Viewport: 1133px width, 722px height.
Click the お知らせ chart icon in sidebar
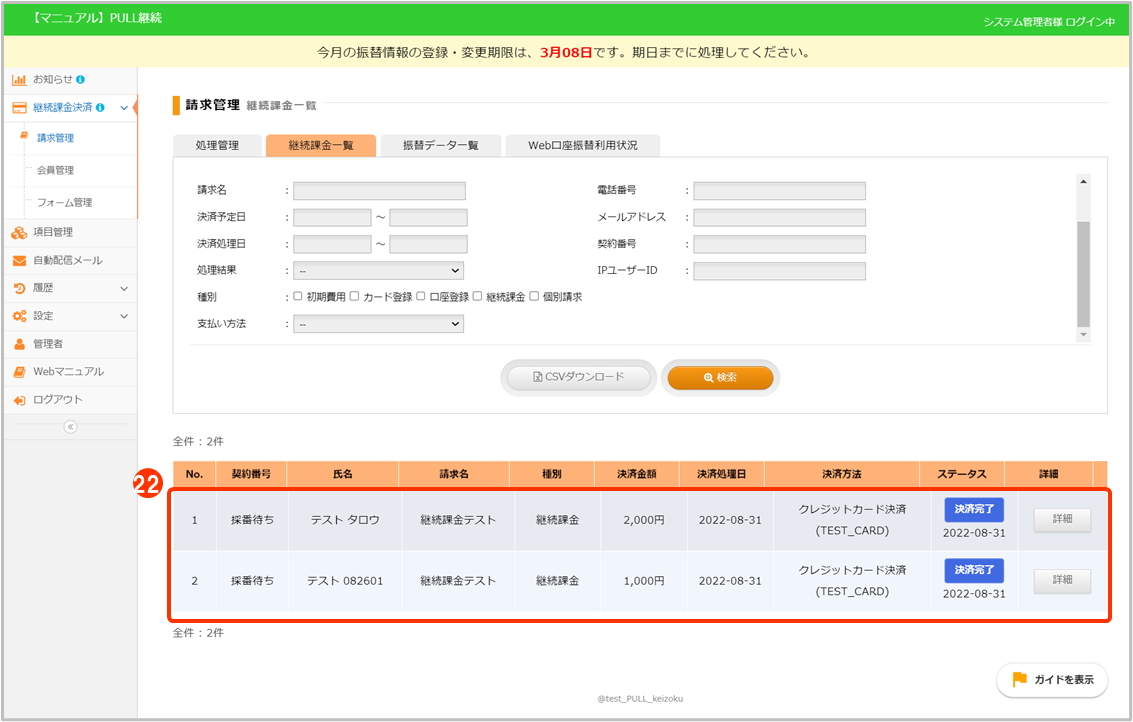point(19,79)
